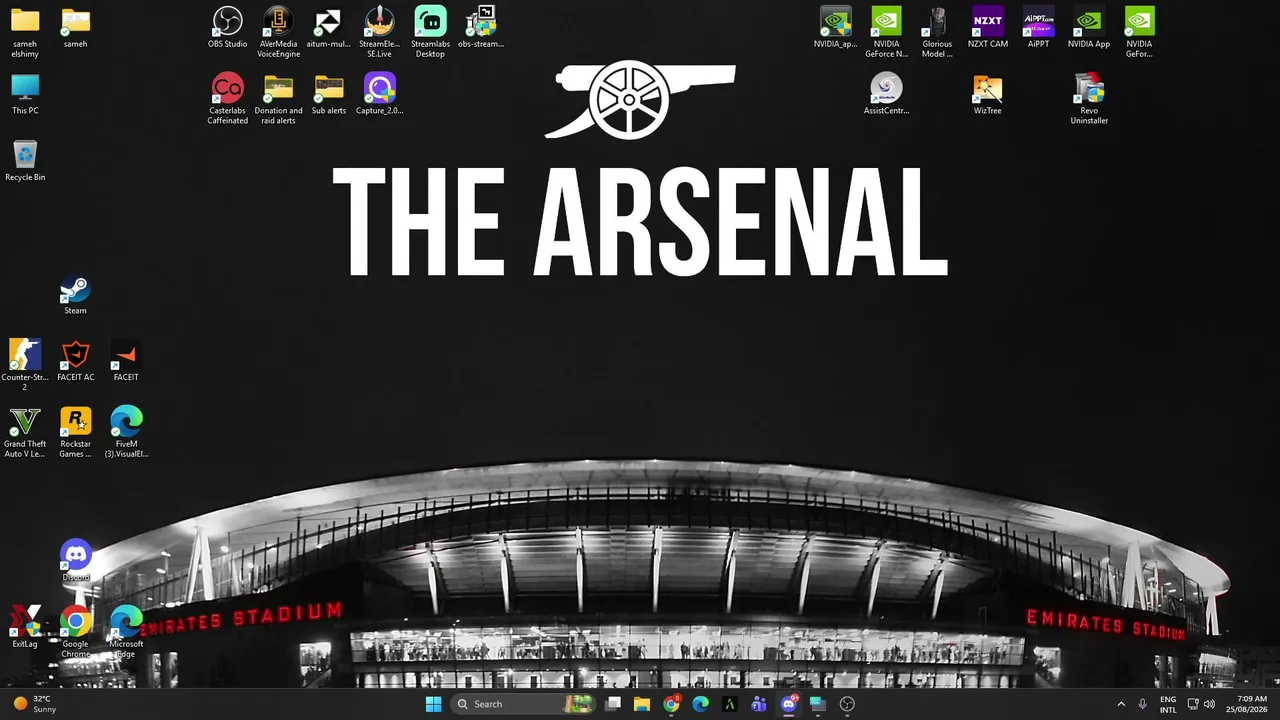
Task: Open the Windows Start menu
Action: (433, 704)
